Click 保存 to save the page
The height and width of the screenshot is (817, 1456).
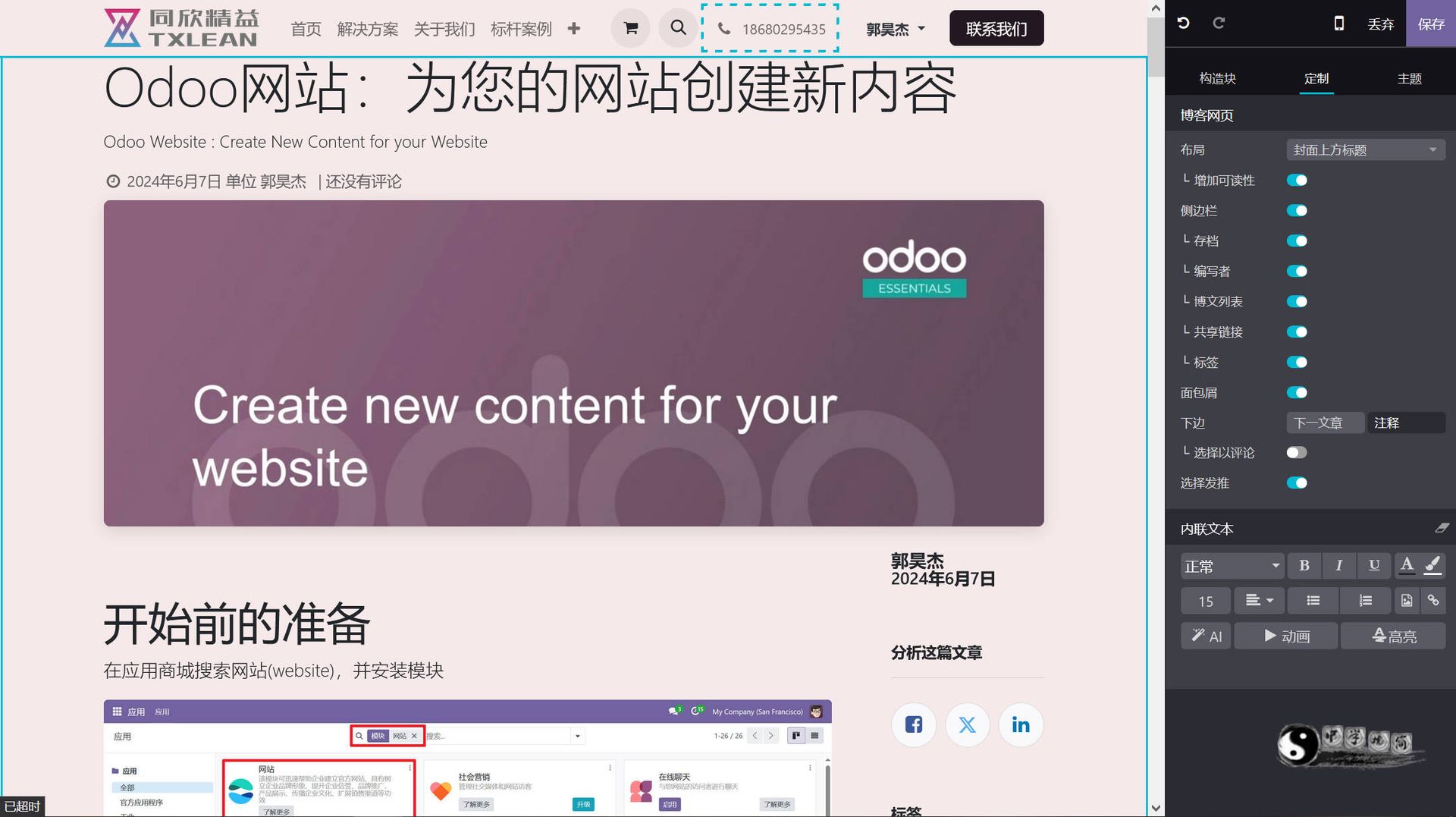pos(1431,24)
